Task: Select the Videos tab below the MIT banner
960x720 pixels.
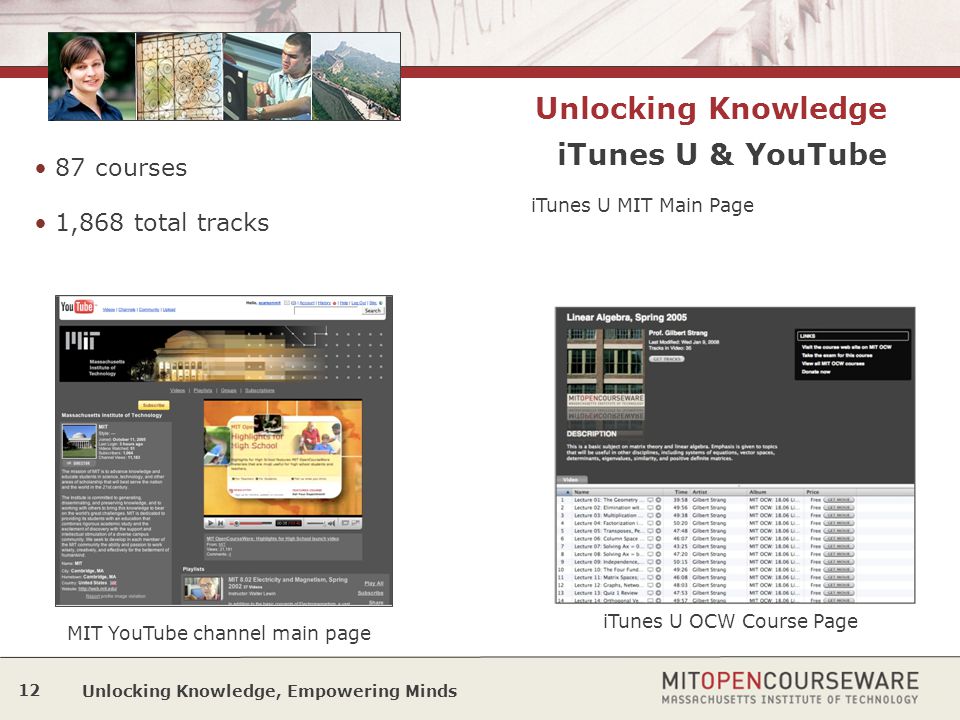Action: coord(178,391)
